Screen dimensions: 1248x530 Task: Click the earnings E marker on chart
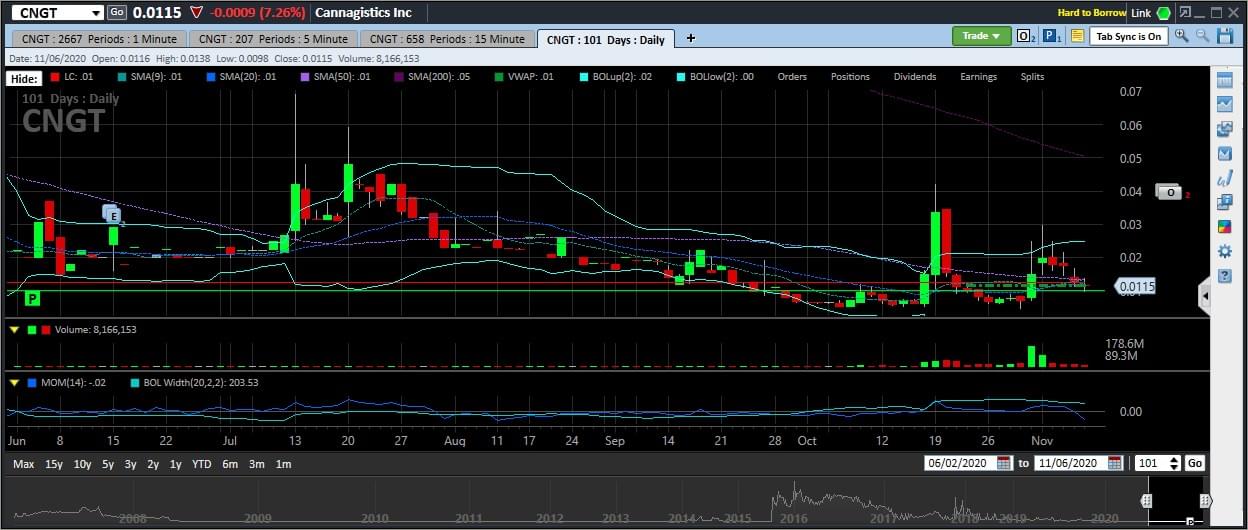pos(111,213)
